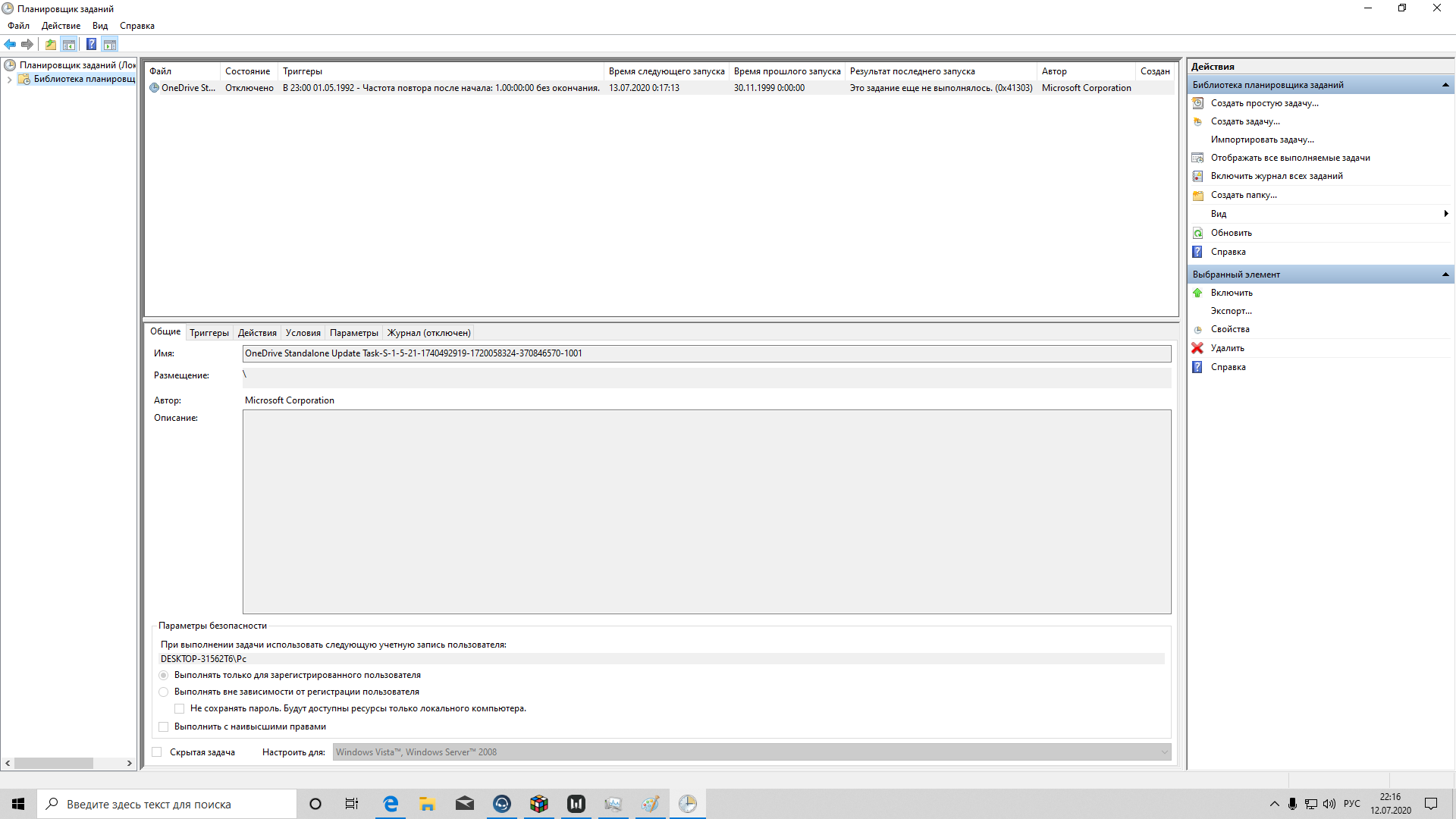Click the Back arrow in toolbar
The image size is (1456, 819).
coord(10,44)
